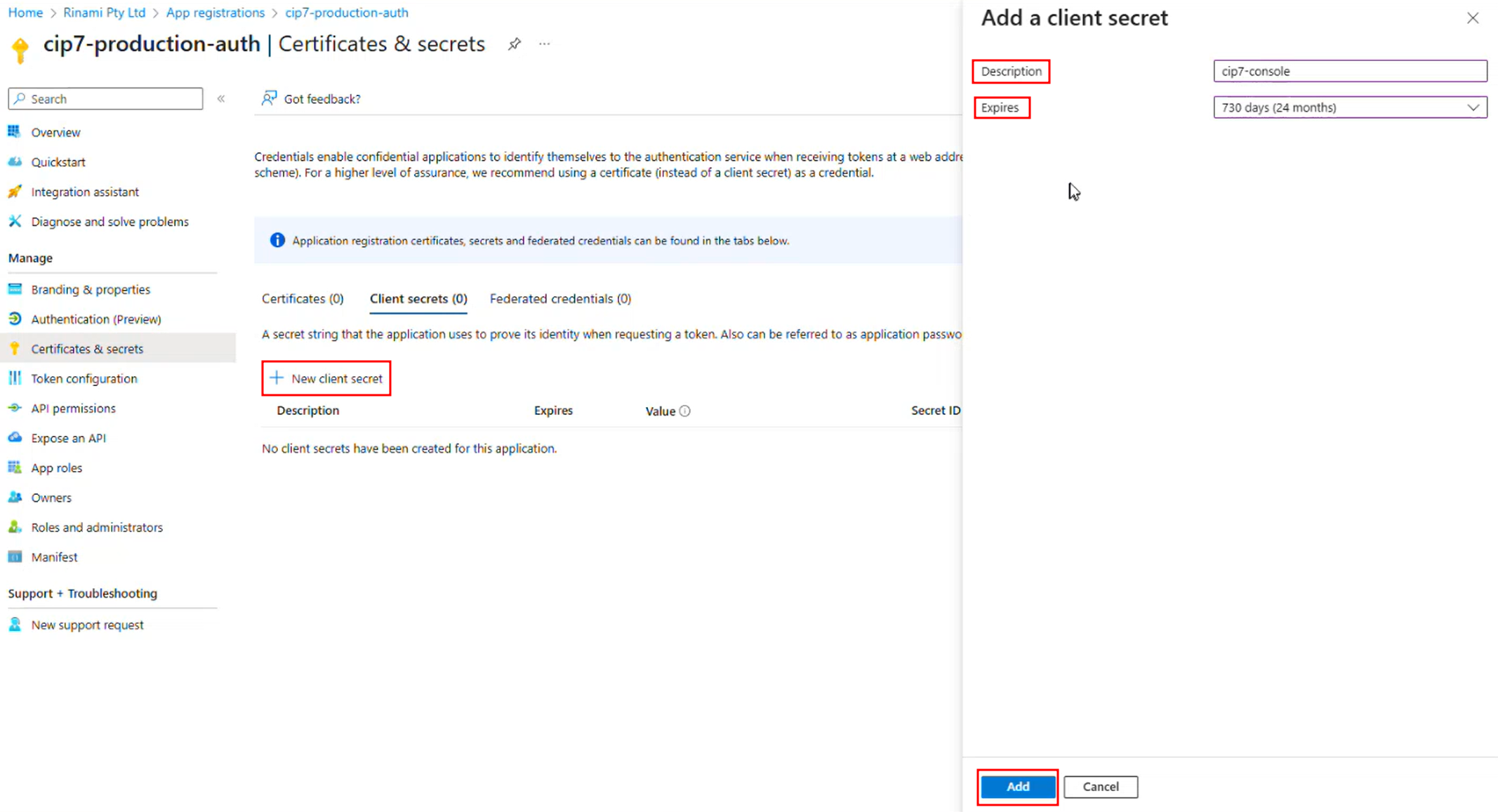Click the Diagnose and solve problems wrench icon
The image size is (1498, 812).
[x=14, y=221]
